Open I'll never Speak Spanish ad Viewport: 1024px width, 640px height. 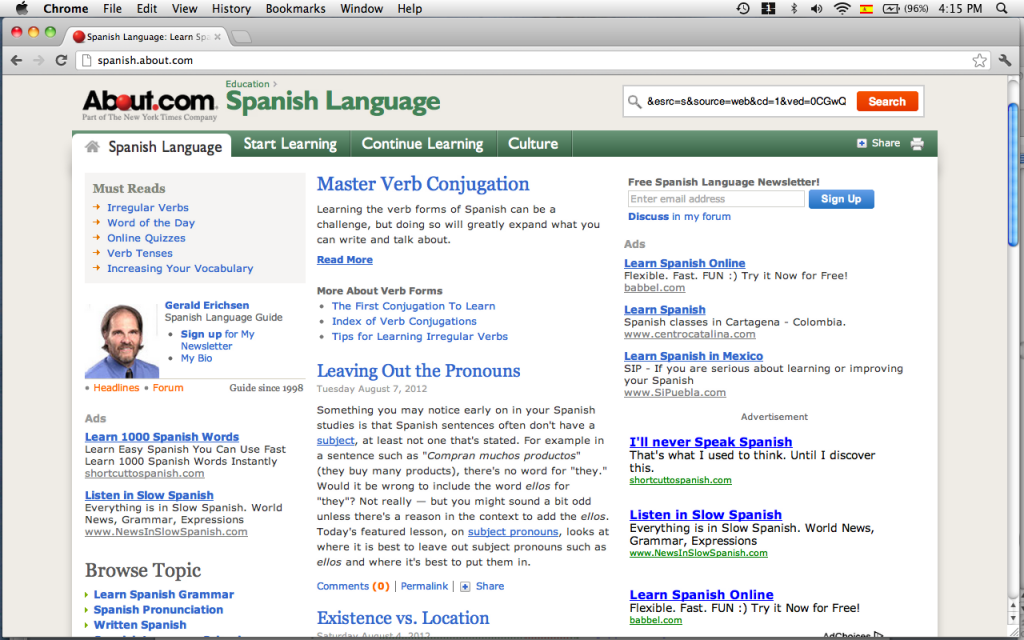(x=711, y=442)
